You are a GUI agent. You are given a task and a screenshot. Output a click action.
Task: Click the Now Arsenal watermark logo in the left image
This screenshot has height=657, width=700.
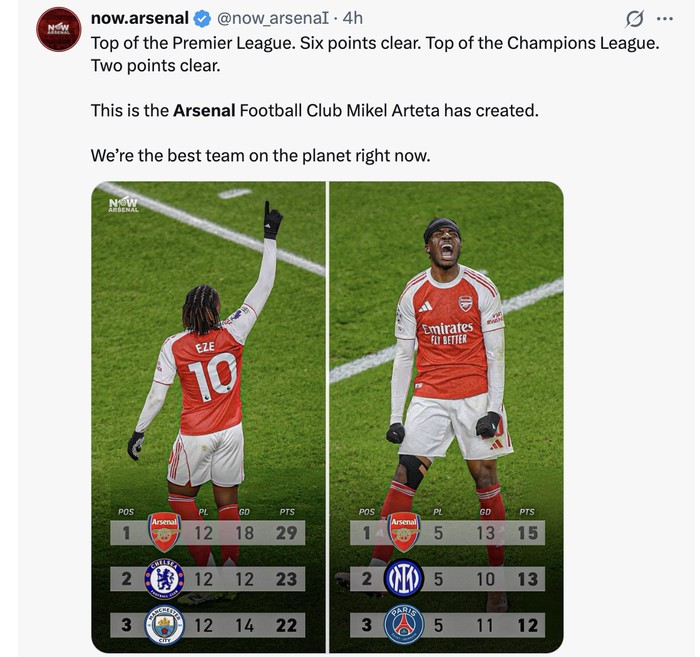pyautogui.click(x=124, y=205)
